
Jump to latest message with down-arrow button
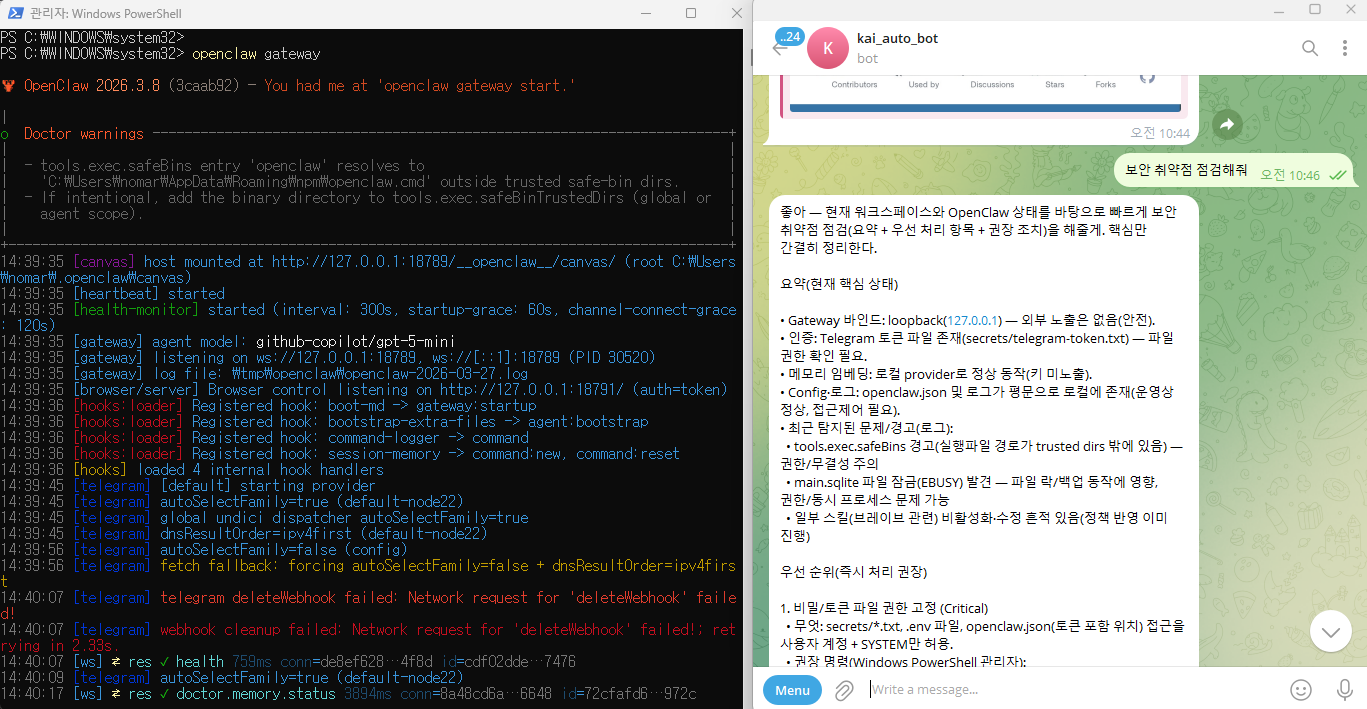[x=1330, y=632]
